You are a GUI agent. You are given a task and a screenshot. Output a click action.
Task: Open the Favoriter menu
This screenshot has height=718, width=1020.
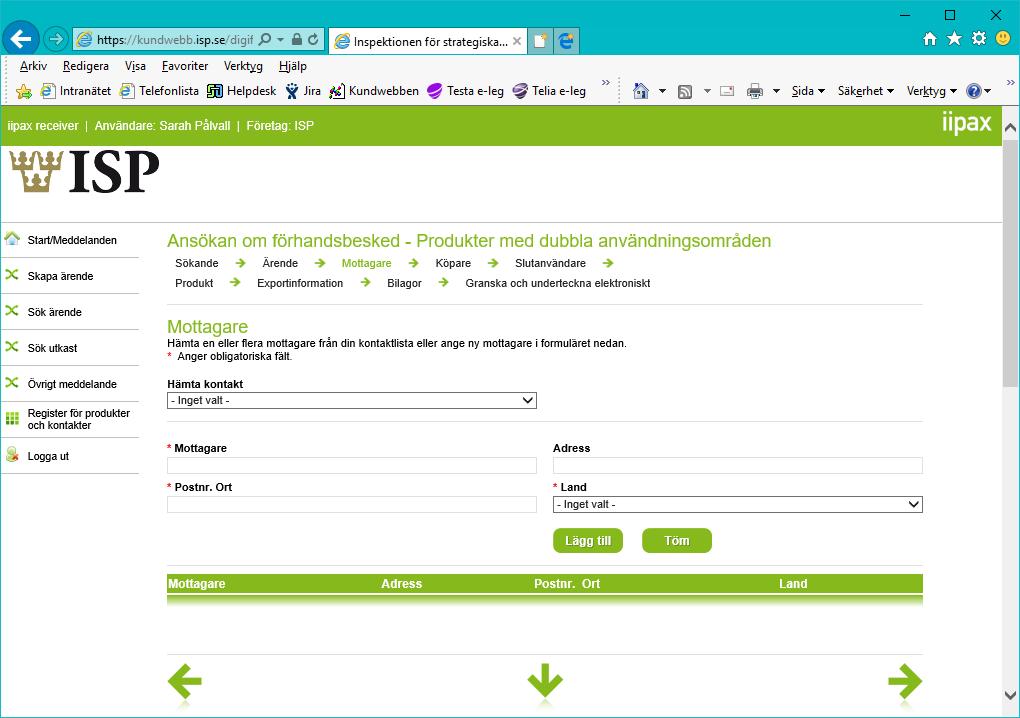(x=185, y=66)
